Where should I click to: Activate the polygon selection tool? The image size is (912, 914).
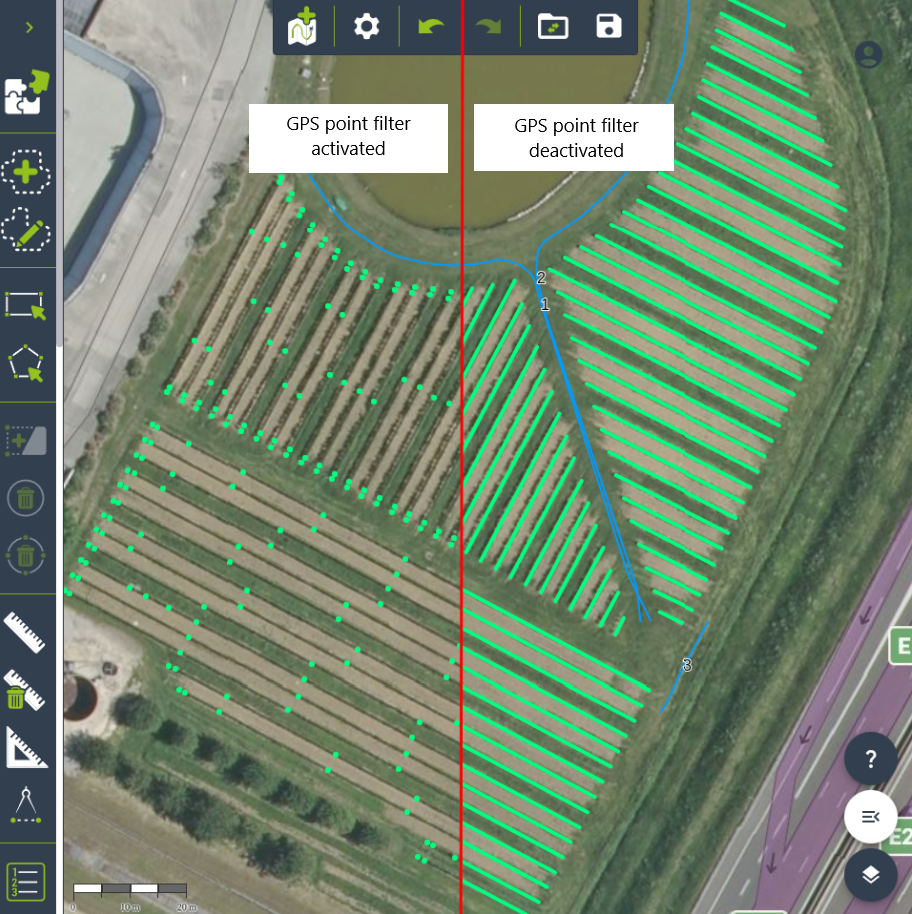pyautogui.click(x=27, y=363)
